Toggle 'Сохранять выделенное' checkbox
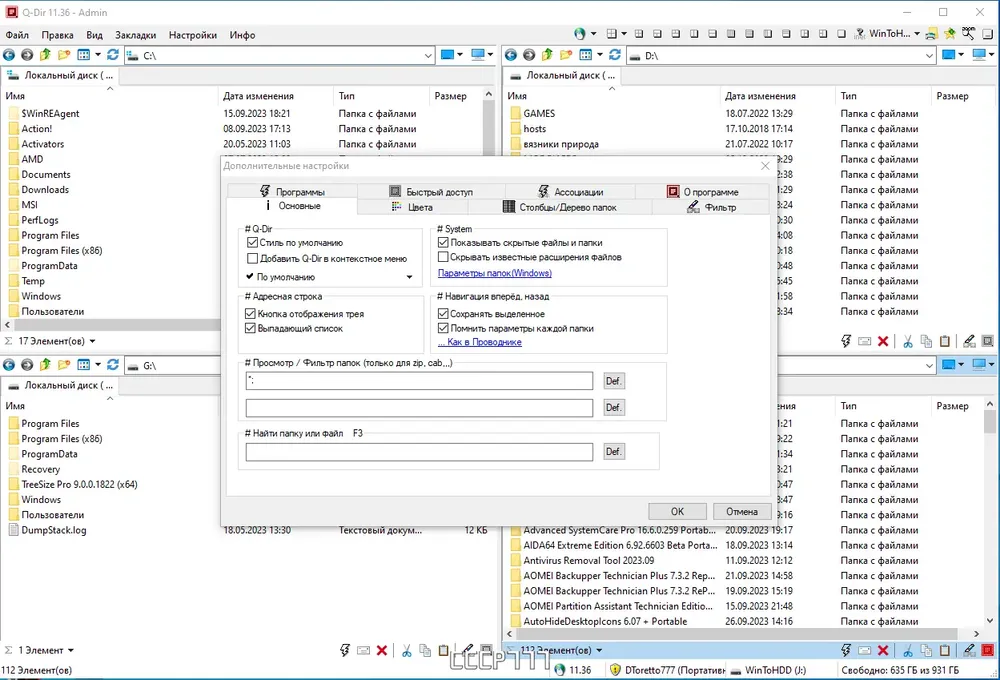Viewport: 1000px width, 680px height. pos(443,314)
